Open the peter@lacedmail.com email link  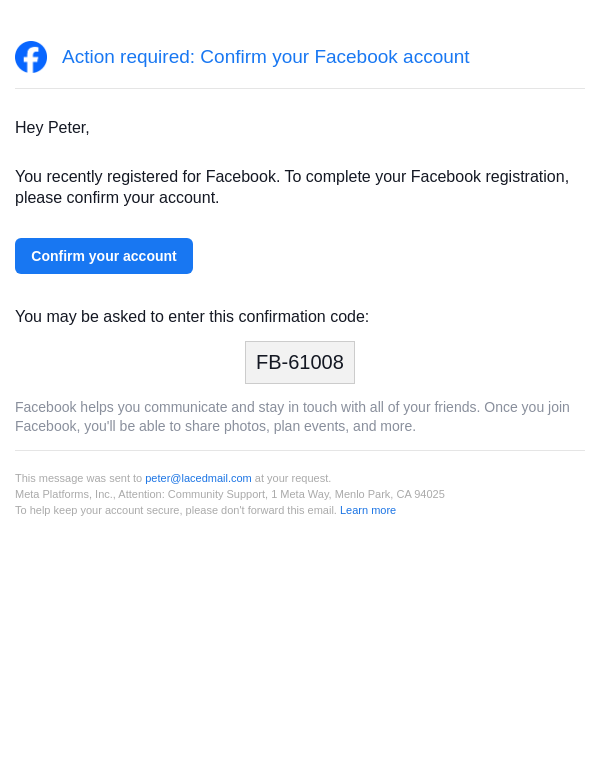coord(198,478)
